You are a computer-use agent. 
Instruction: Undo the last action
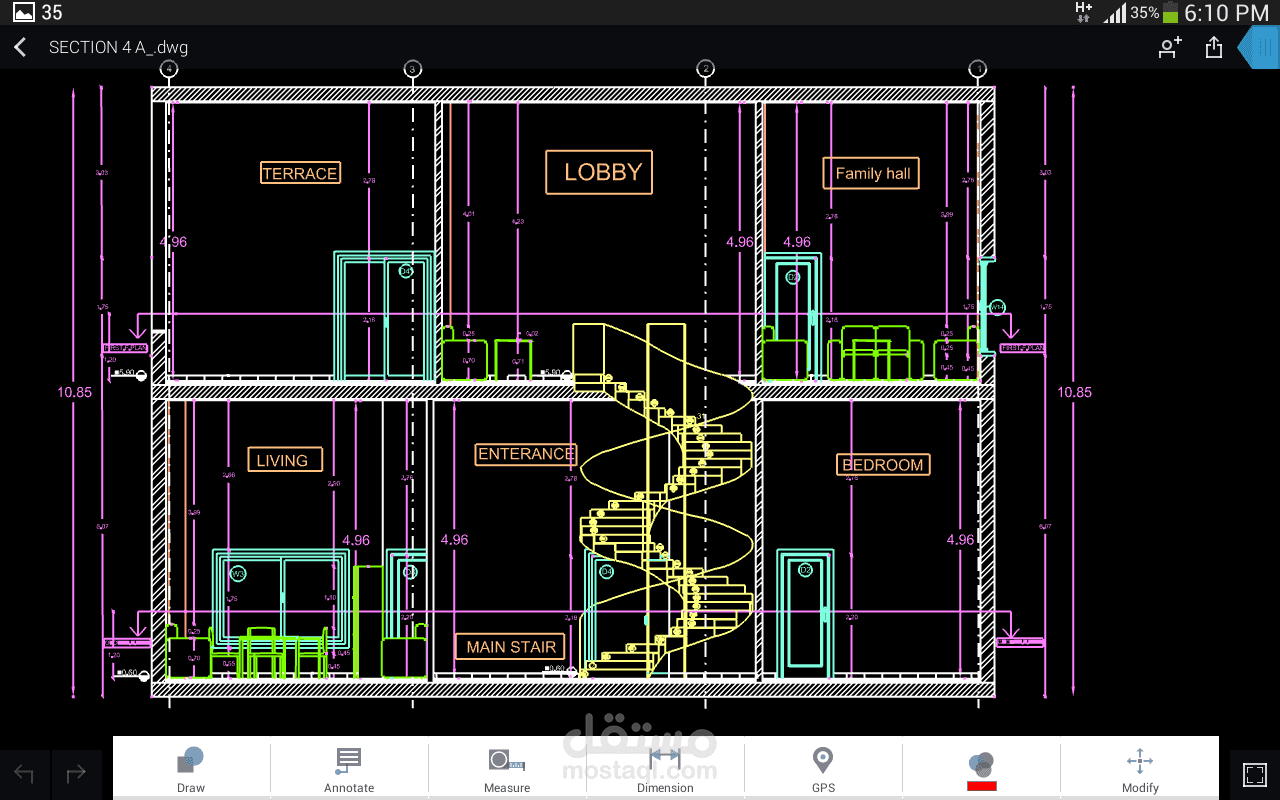click(x=24, y=774)
